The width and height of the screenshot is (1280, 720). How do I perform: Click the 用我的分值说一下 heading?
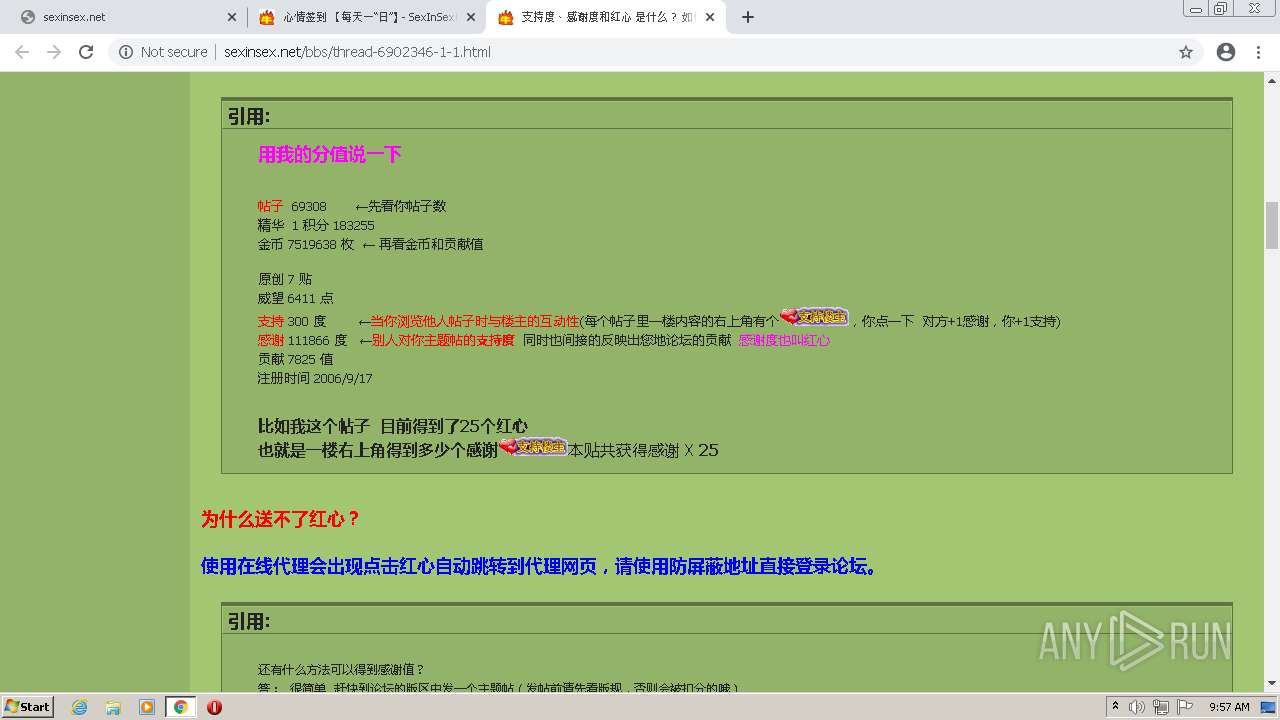pyautogui.click(x=330, y=154)
